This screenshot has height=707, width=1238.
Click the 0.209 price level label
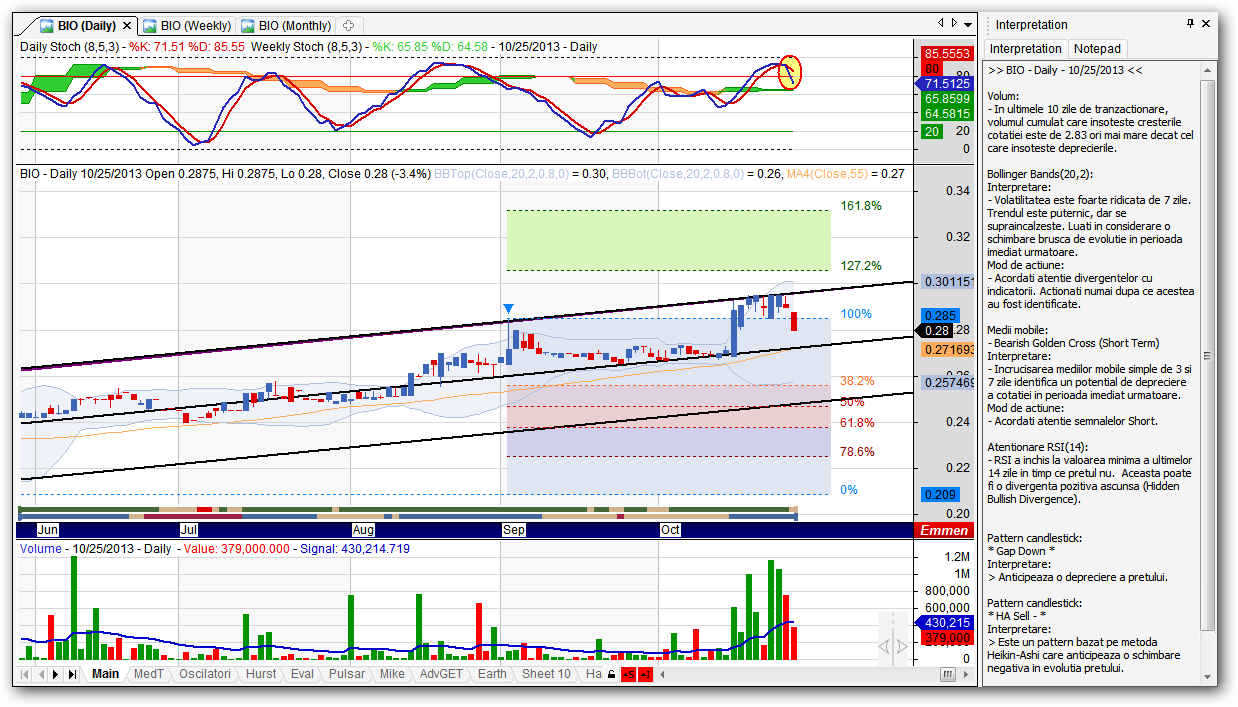(940, 494)
